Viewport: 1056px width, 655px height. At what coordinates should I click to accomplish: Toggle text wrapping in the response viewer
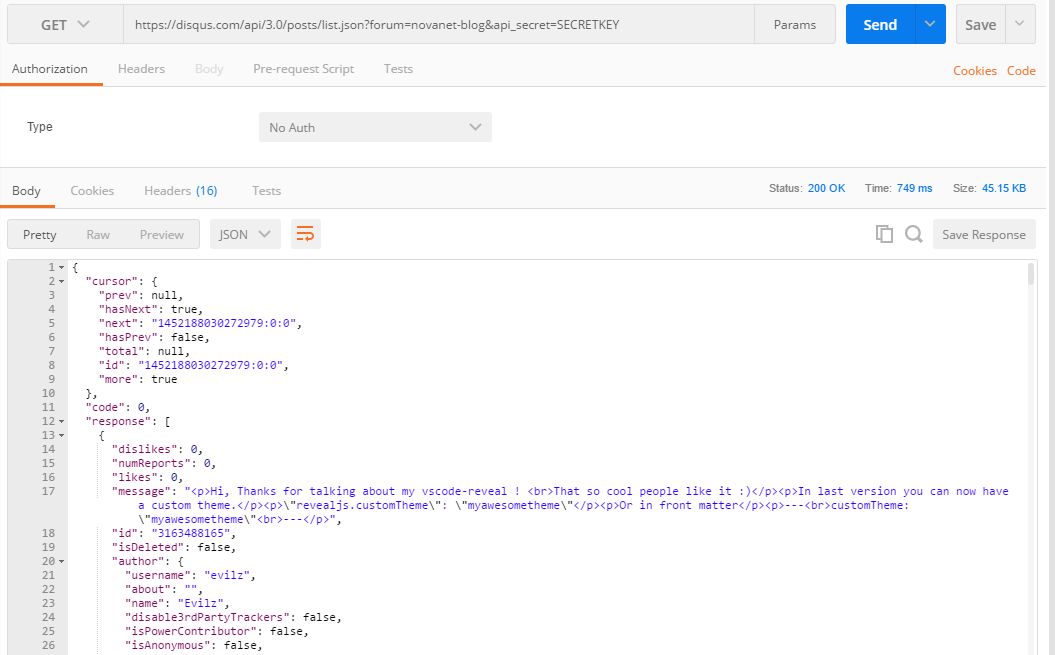click(x=305, y=233)
